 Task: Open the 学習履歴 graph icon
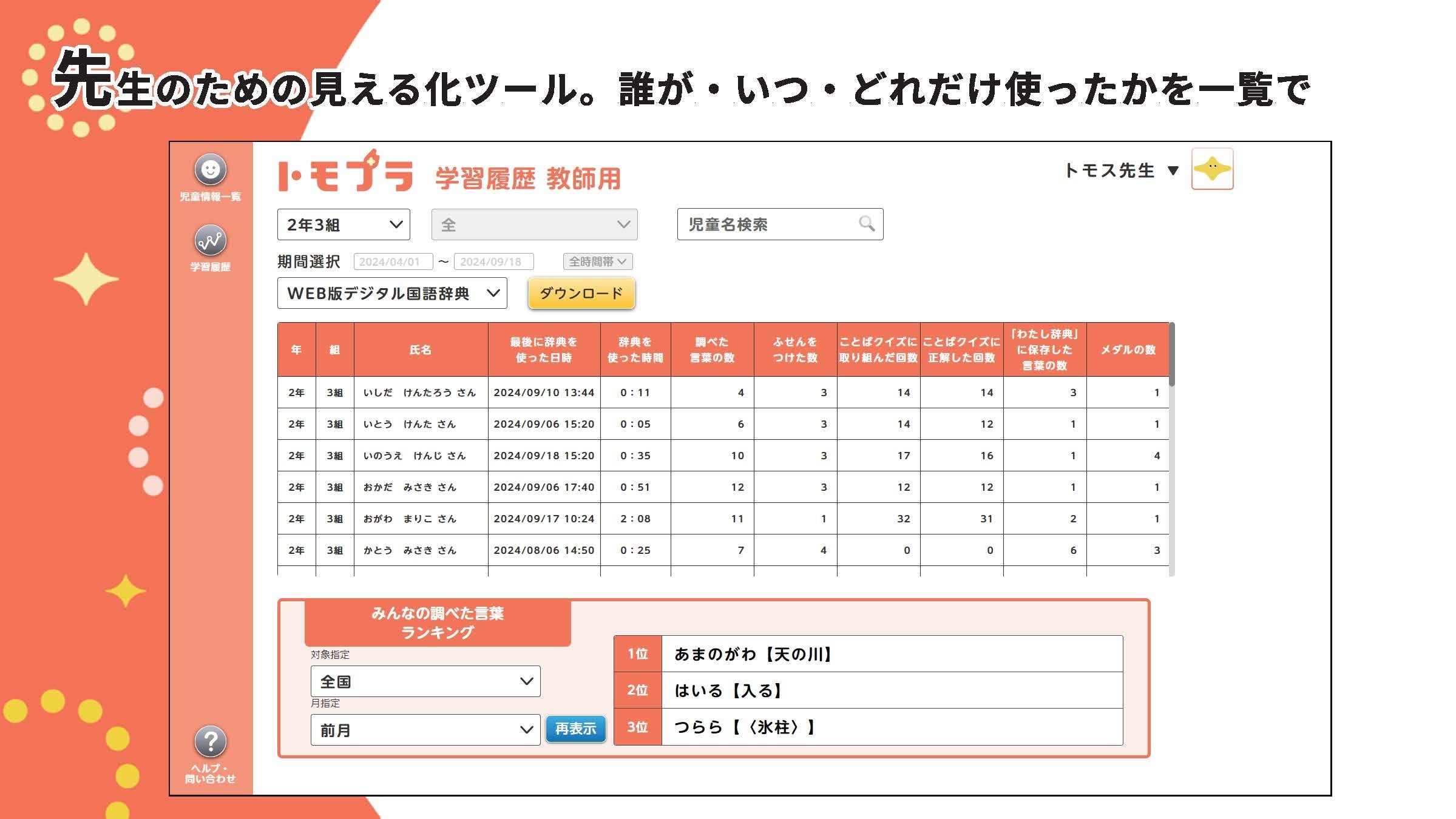(210, 241)
